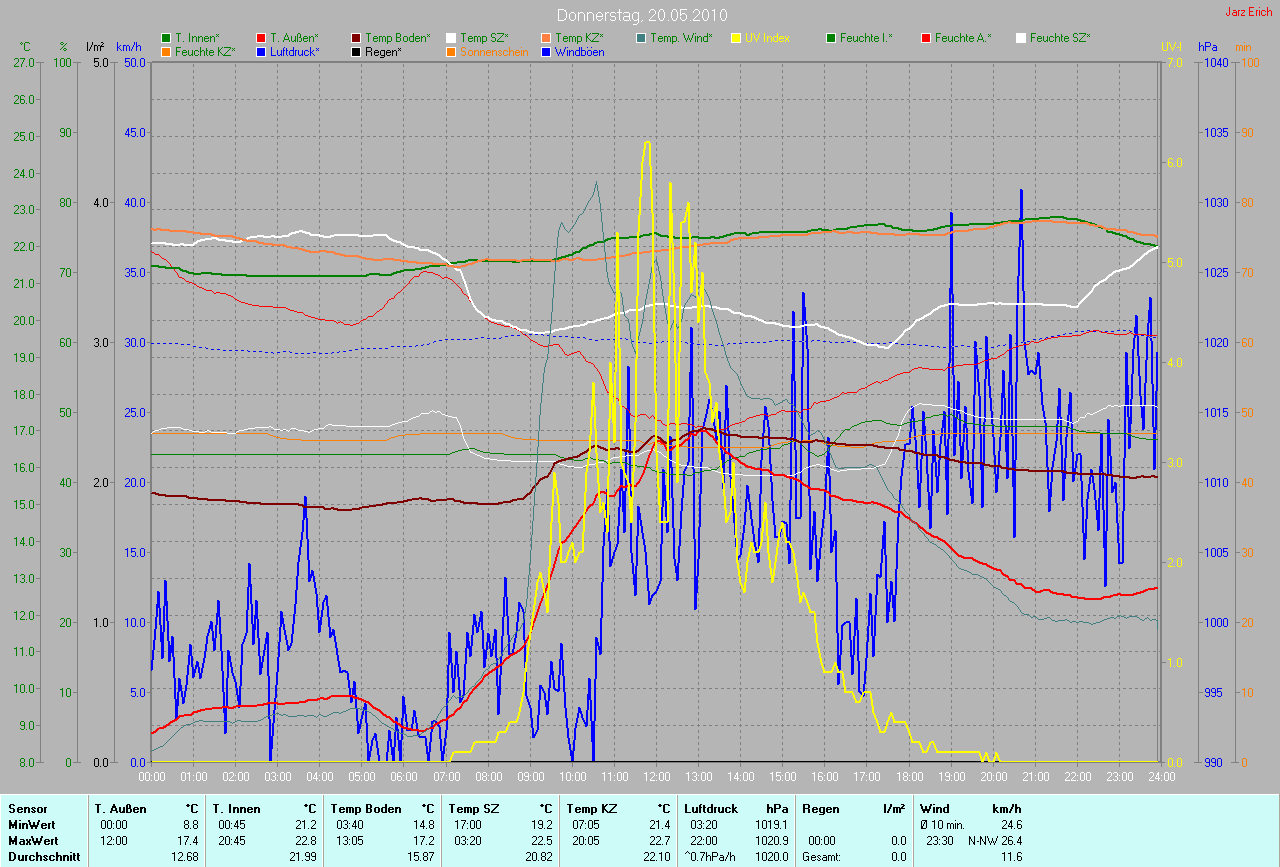Click the red T. Außen legend square
This screenshot has height=867, width=1280.
260,38
